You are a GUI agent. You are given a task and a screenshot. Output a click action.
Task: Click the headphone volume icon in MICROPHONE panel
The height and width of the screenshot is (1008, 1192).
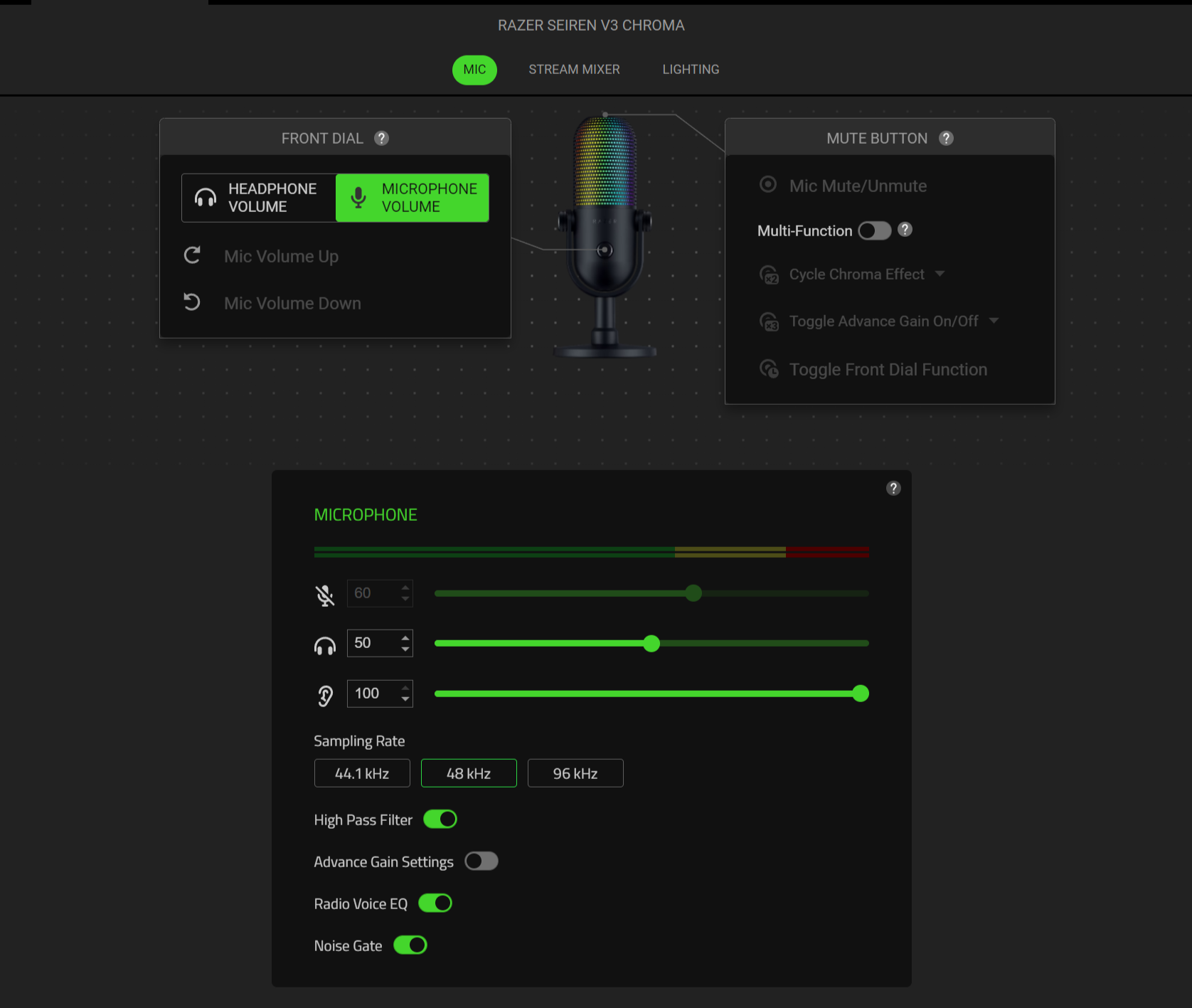pyautogui.click(x=325, y=645)
